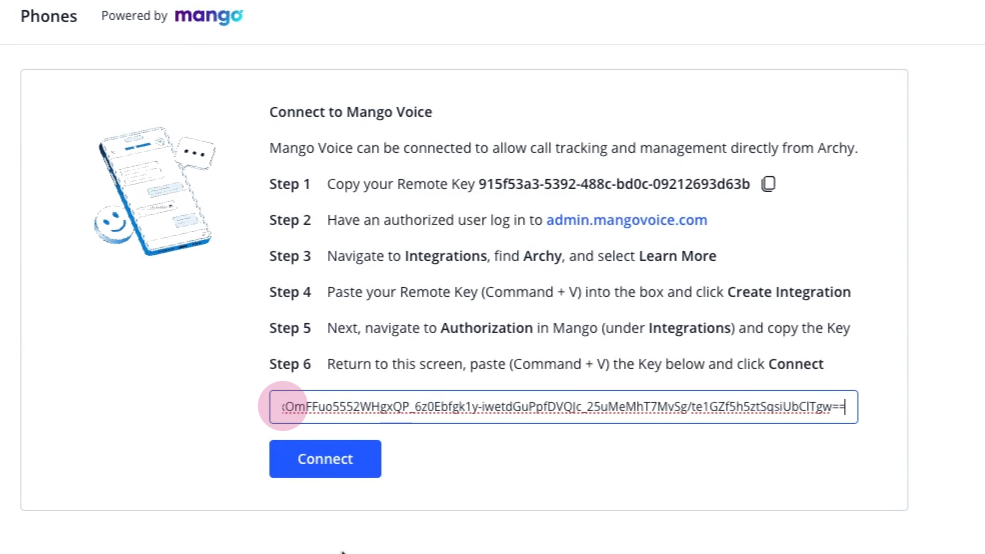Focus the Key input field
The image size is (985, 554).
coord(563,407)
